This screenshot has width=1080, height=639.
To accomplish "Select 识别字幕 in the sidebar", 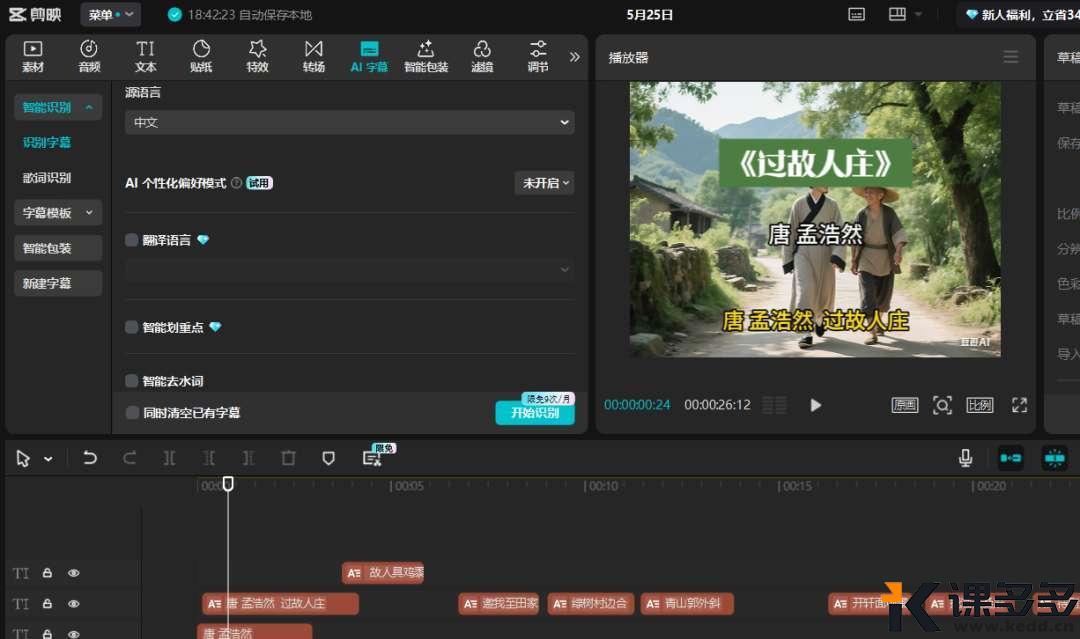I will coord(47,143).
